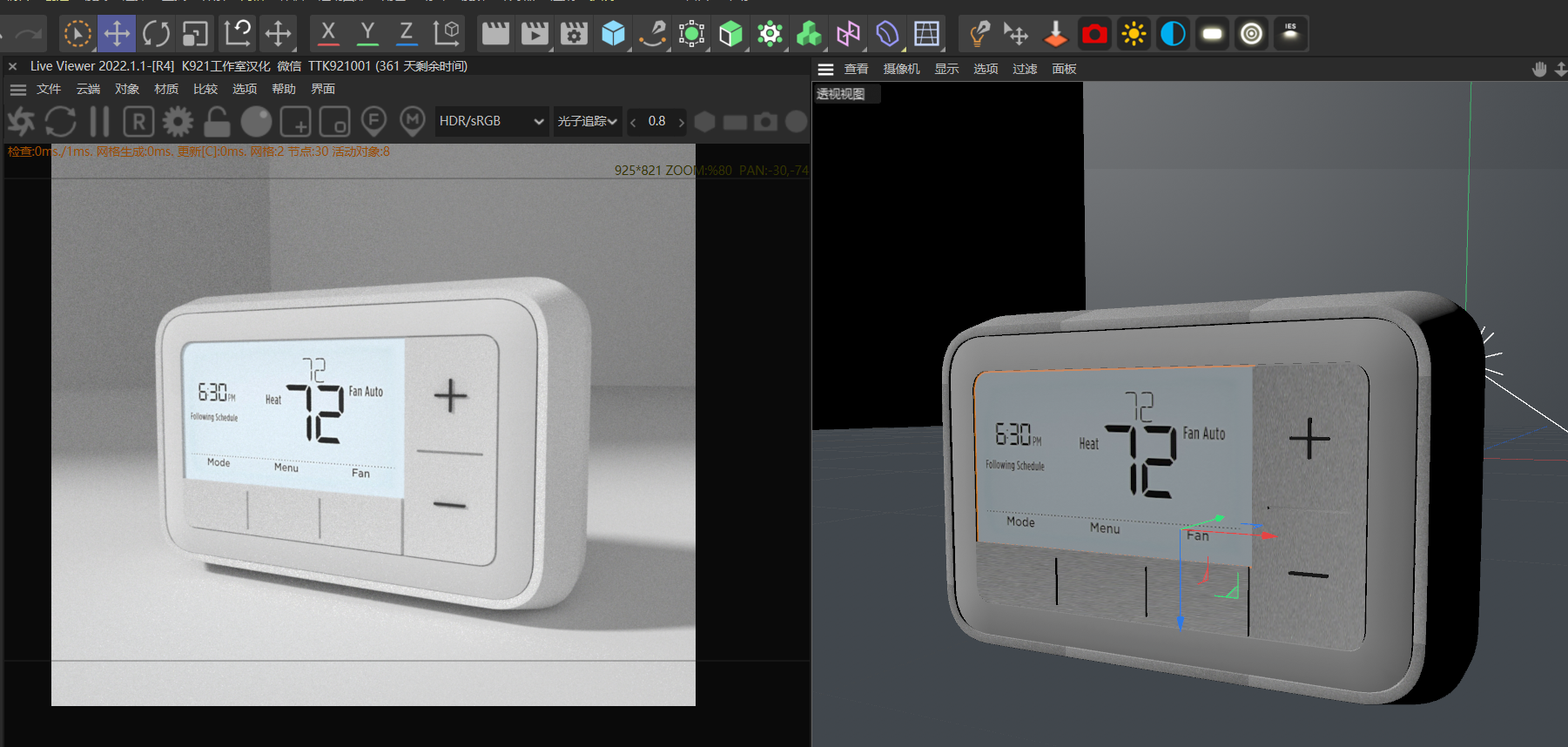The height and width of the screenshot is (747, 1568).
Task: Add a cube primitive object
Action: [x=613, y=34]
